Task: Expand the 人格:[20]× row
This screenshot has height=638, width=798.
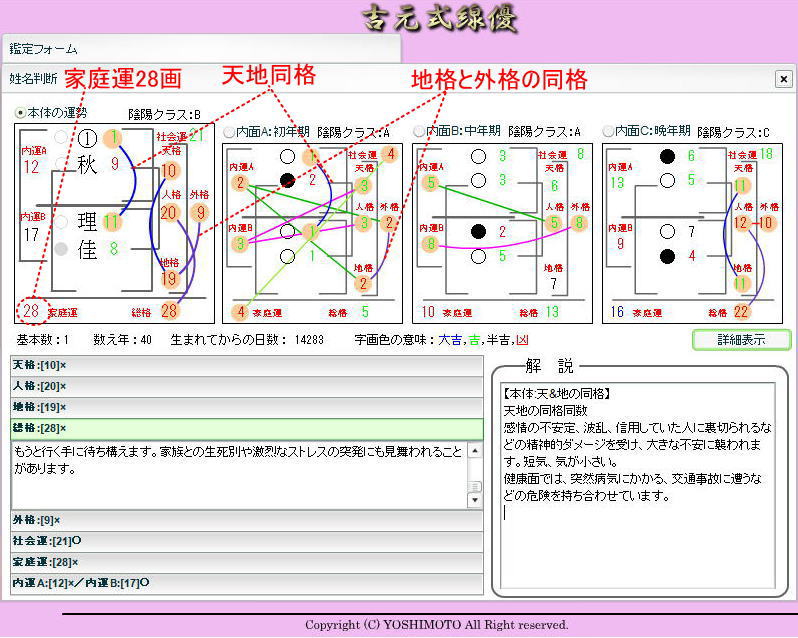Action: point(247,386)
